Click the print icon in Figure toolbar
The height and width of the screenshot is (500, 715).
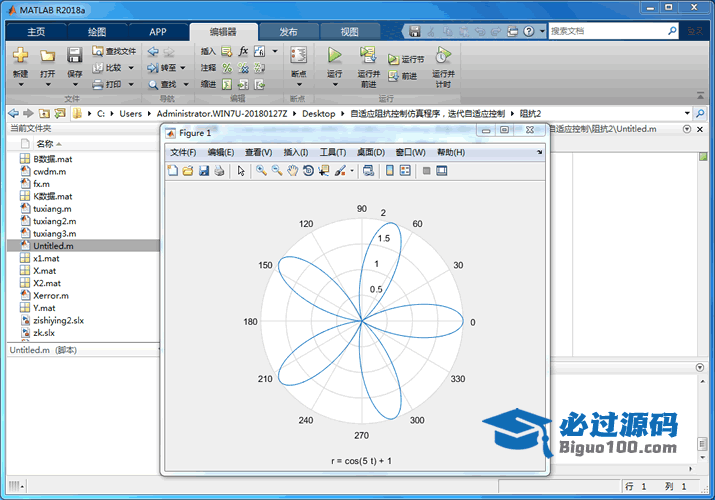coord(219,171)
